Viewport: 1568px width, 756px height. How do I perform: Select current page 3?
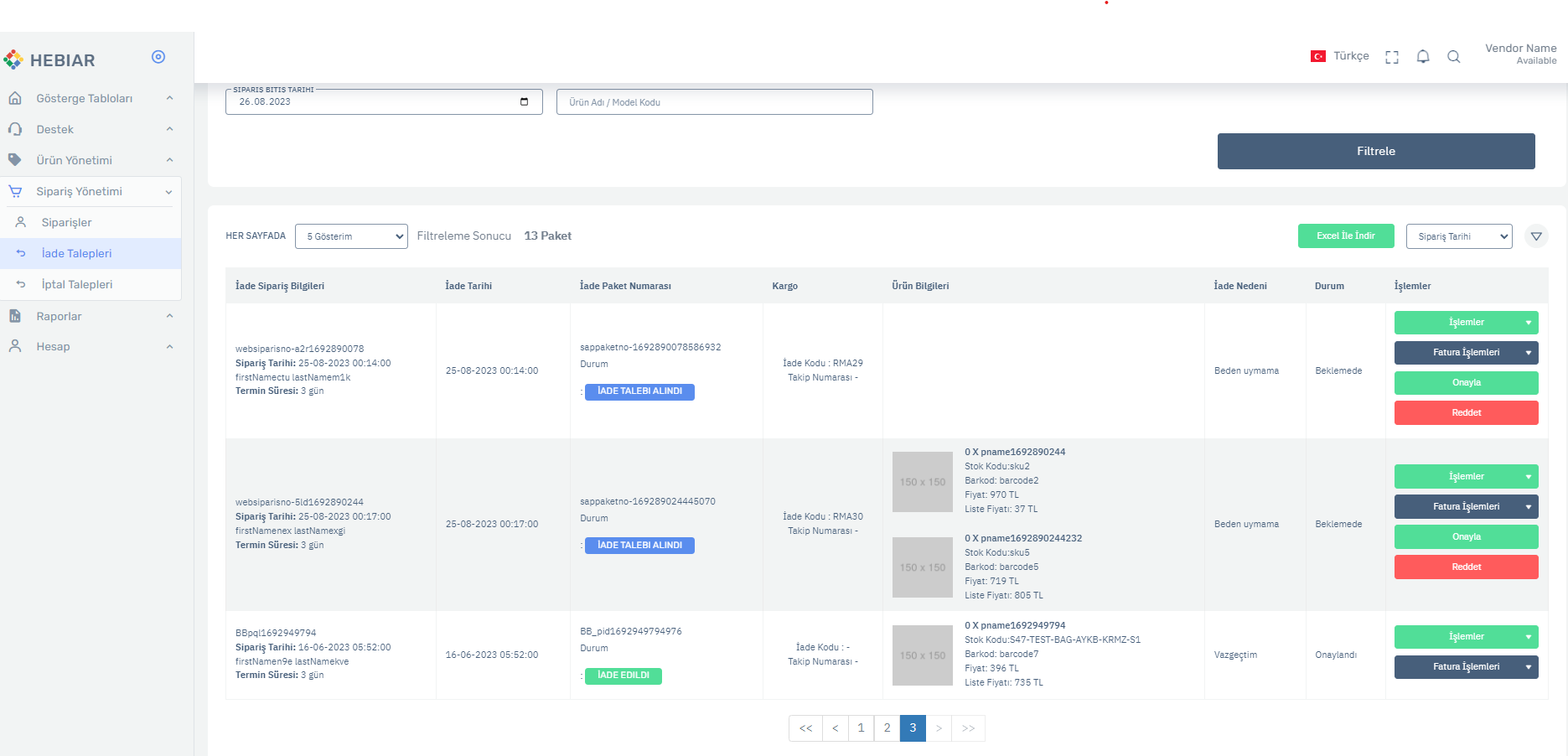(x=913, y=728)
